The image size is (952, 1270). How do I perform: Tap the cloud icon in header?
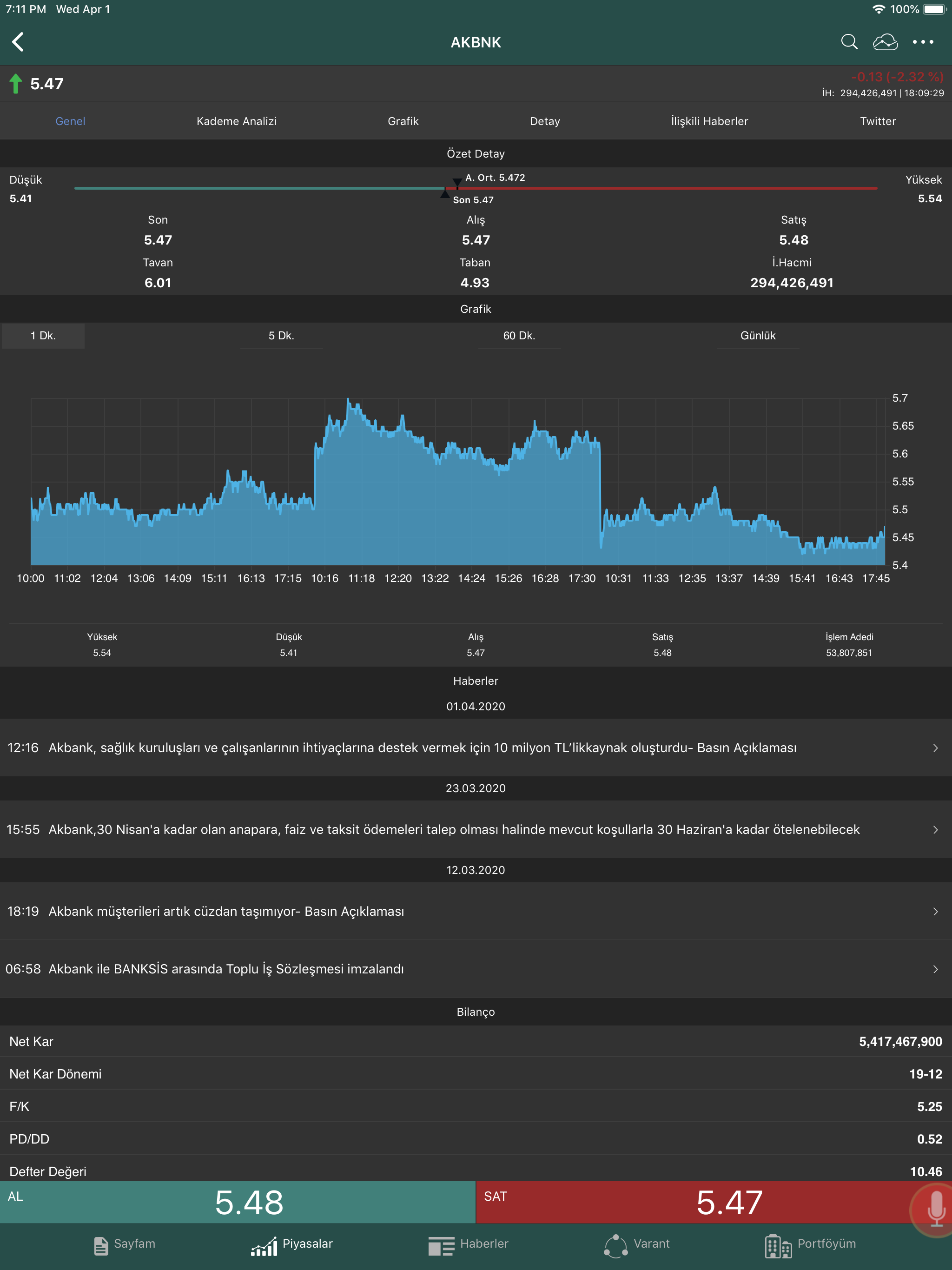885,42
